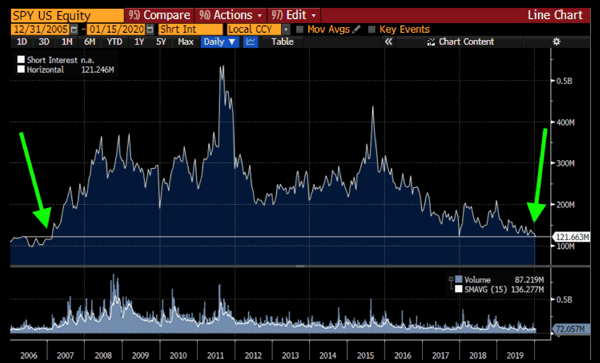Toggle the Short Interest series checkbox

tap(21, 60)
